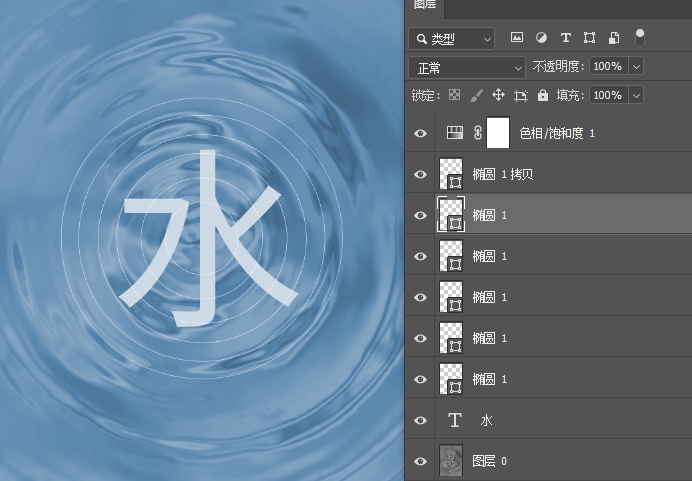Toggle visibility of the selected 椭圆 1 layer
692x481 pixels.
pyautogui.click(x=420, y=215)
